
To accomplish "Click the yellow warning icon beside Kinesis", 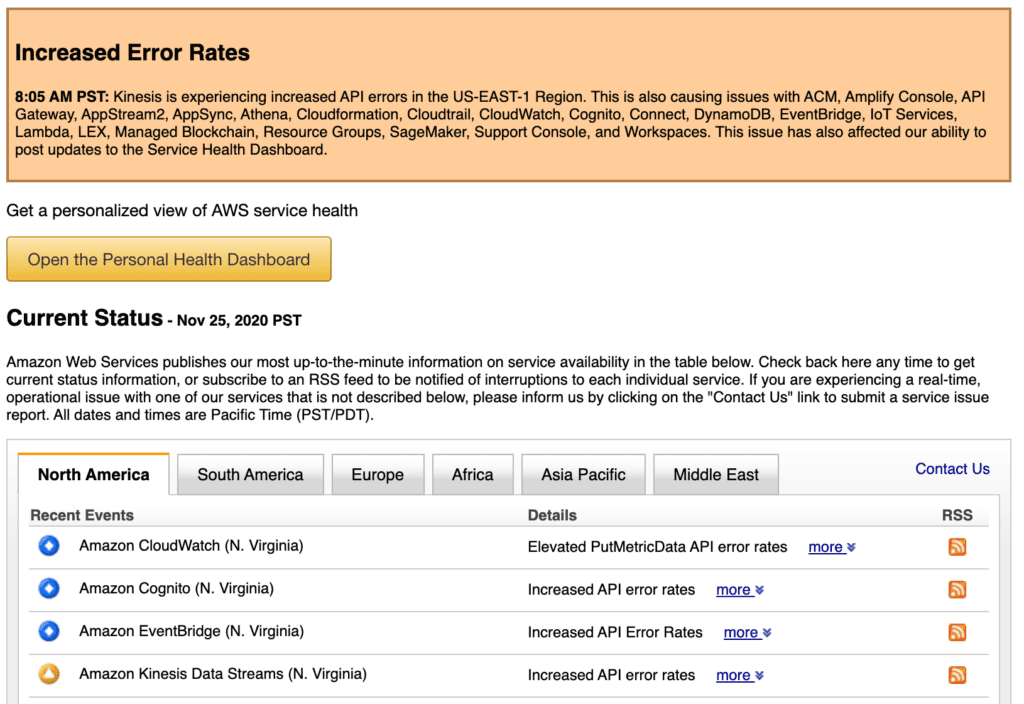I will 49,674.
